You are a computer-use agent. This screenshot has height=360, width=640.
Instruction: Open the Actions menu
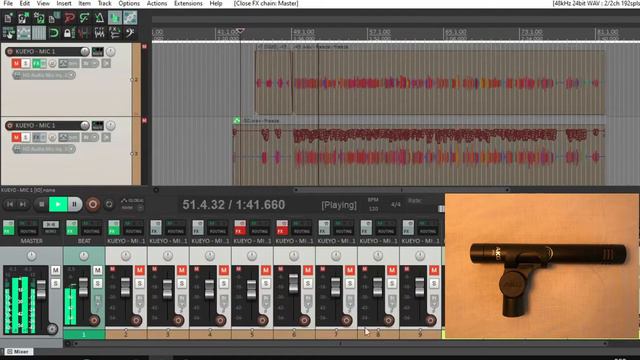pyautogui.click(x=157, y=4)
